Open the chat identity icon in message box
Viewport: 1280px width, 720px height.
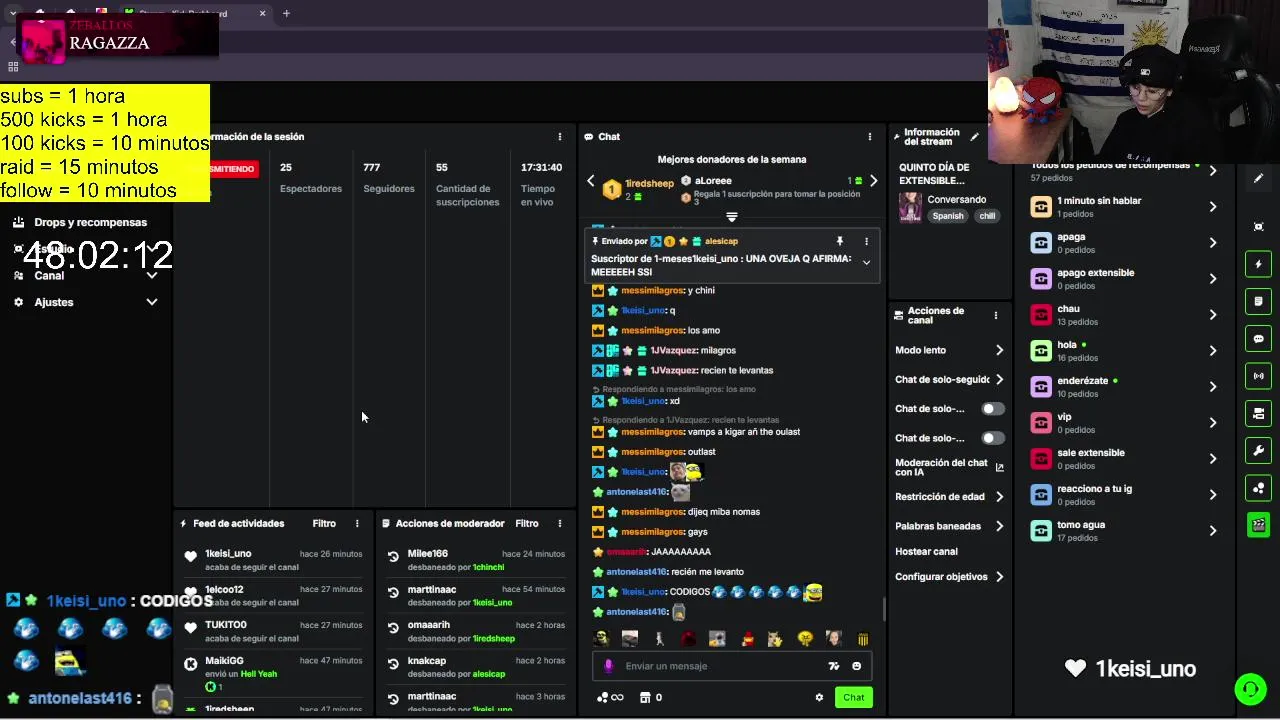coord(608,666)
